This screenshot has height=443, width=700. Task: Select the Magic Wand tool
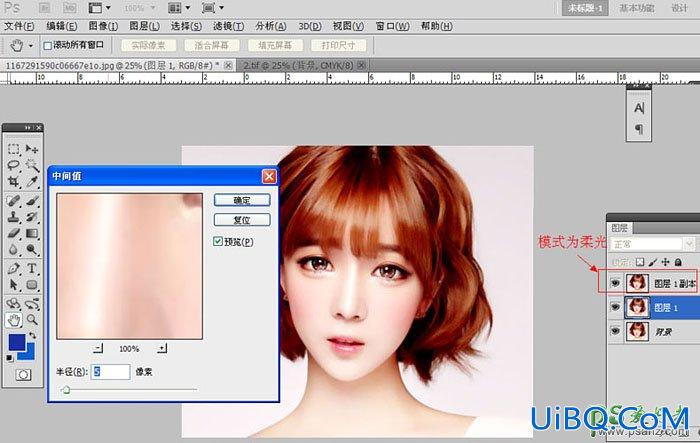pos(32,165)
